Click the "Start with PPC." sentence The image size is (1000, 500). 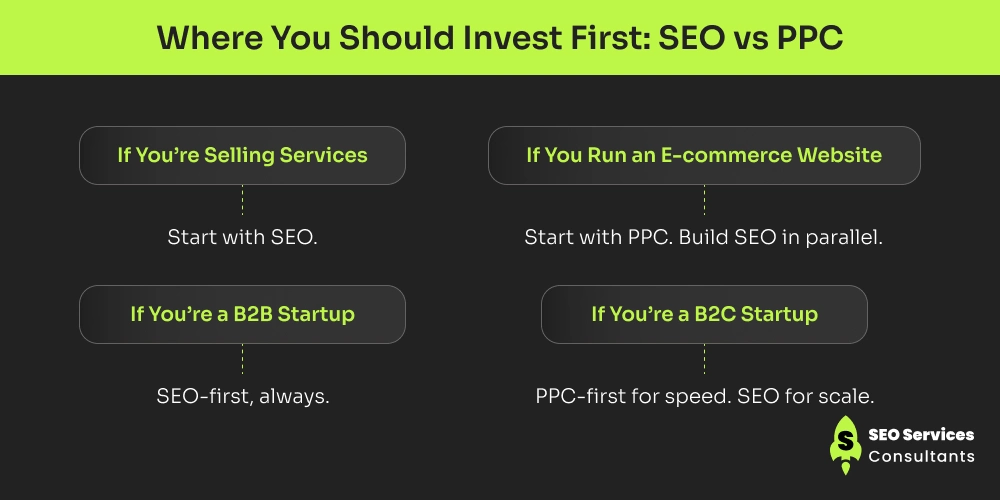(586, 238)
